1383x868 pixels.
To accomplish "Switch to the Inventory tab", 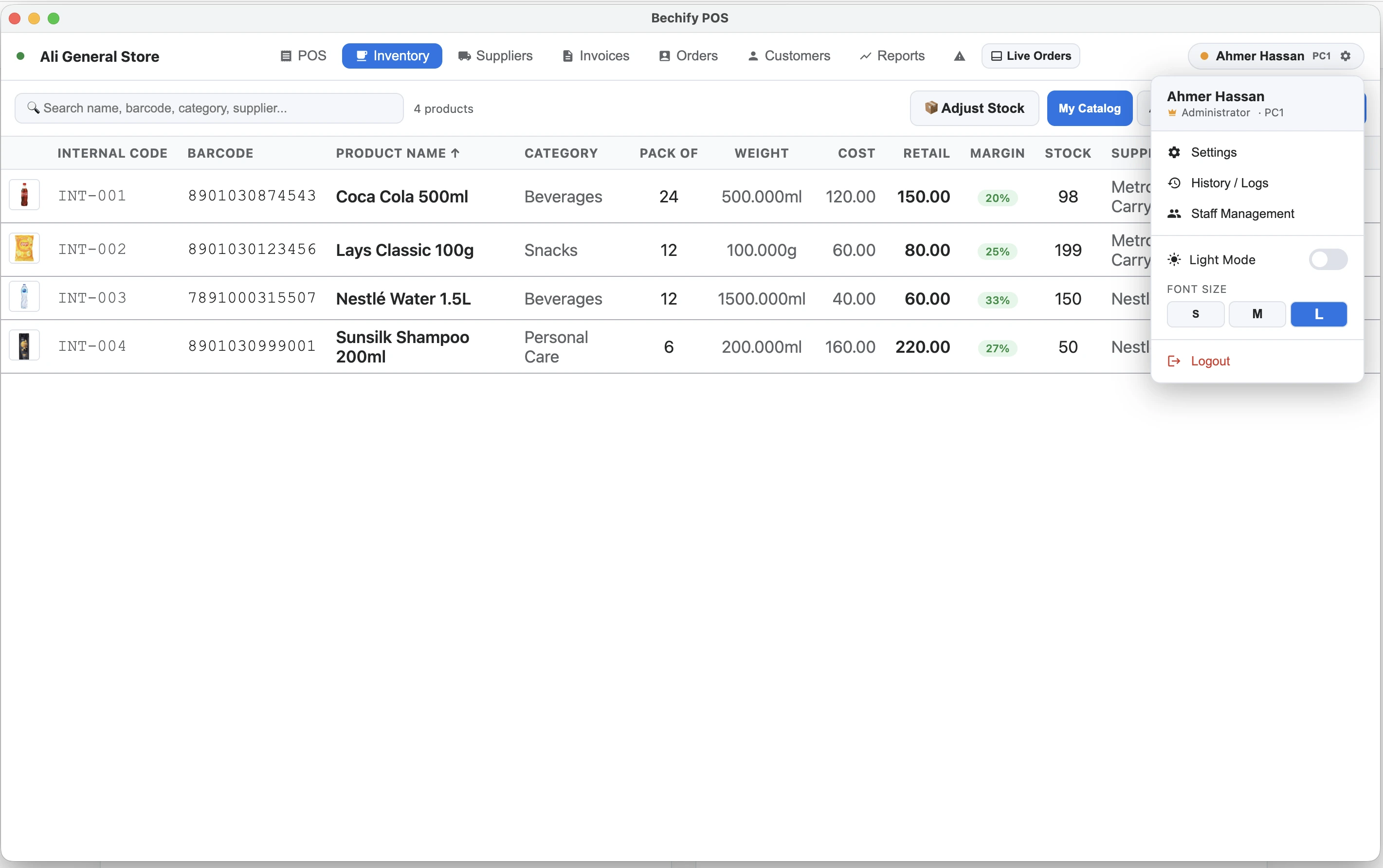I will point(392,56).
